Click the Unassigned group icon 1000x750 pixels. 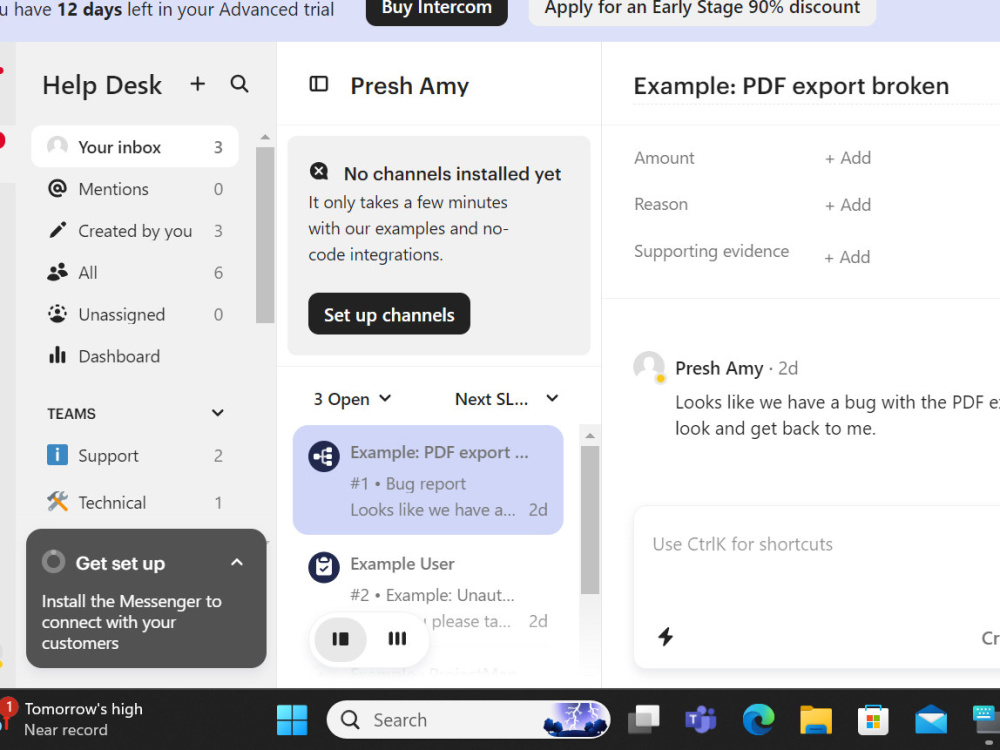coord(57,314)
